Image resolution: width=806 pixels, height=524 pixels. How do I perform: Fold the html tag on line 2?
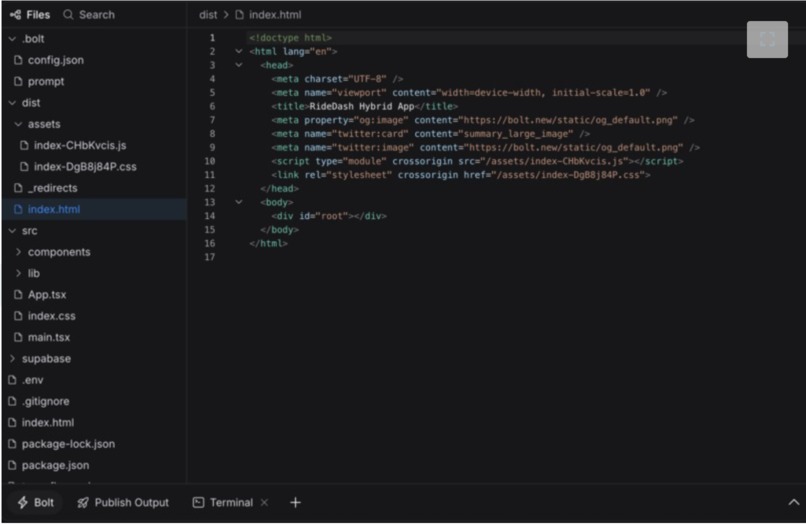239,51
